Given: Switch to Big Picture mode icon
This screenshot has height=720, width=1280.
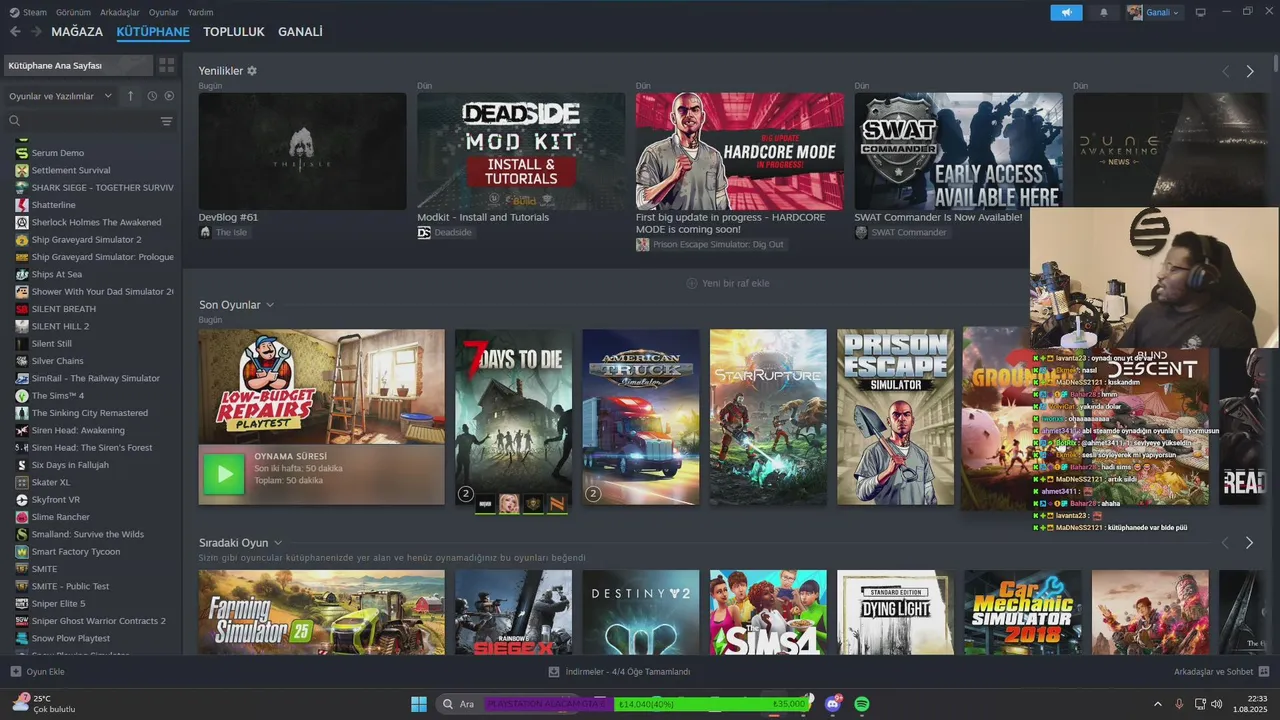Looking at the screenshot, I should pos(1201,12).
